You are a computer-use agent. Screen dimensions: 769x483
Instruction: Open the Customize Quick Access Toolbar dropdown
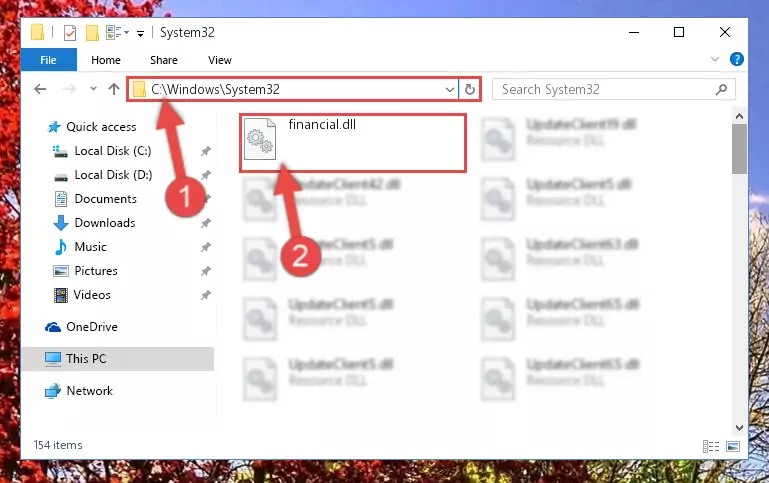coord(140,33)
